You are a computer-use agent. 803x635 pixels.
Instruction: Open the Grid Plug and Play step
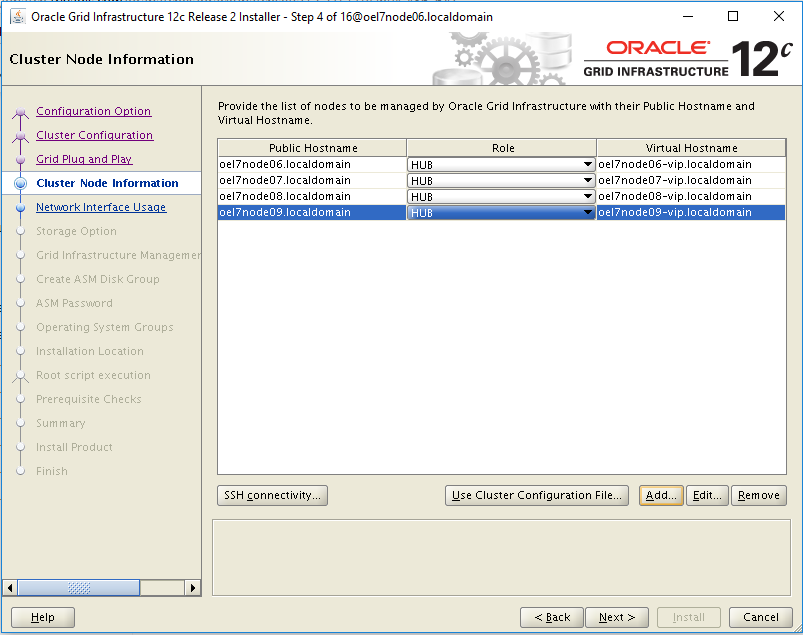pyautogui.click(x=84, y=159)
